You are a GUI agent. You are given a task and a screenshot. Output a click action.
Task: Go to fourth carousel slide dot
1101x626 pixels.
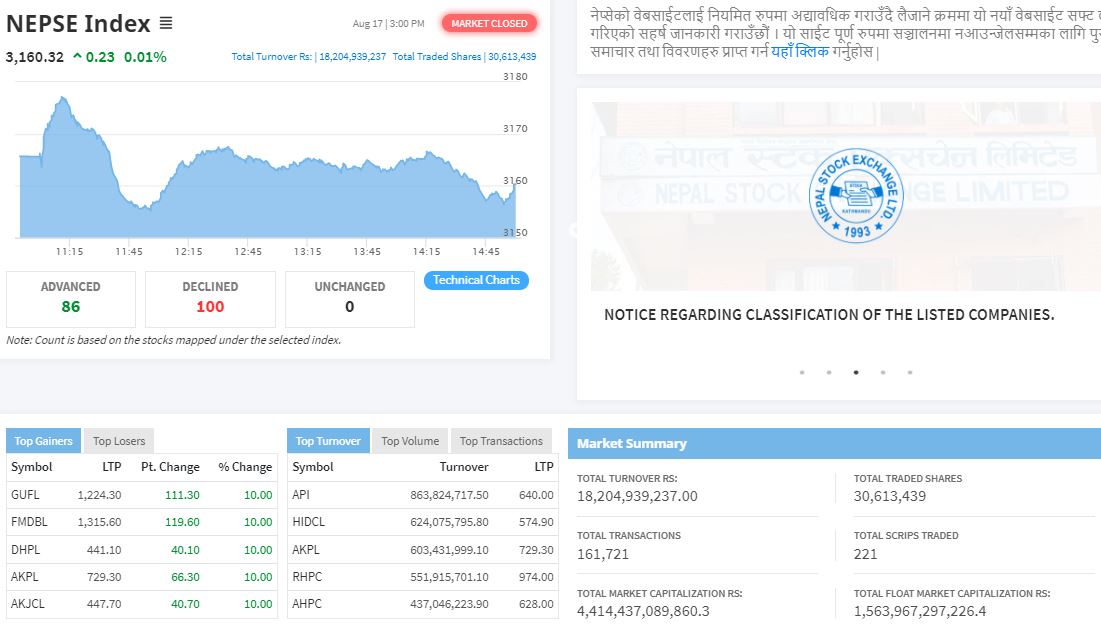[883, 373]
